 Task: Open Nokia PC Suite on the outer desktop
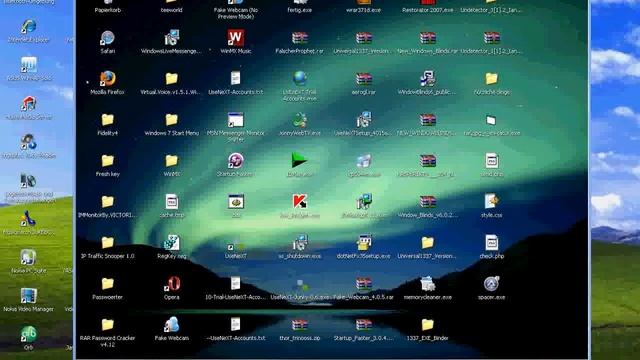tap(28, 258)
